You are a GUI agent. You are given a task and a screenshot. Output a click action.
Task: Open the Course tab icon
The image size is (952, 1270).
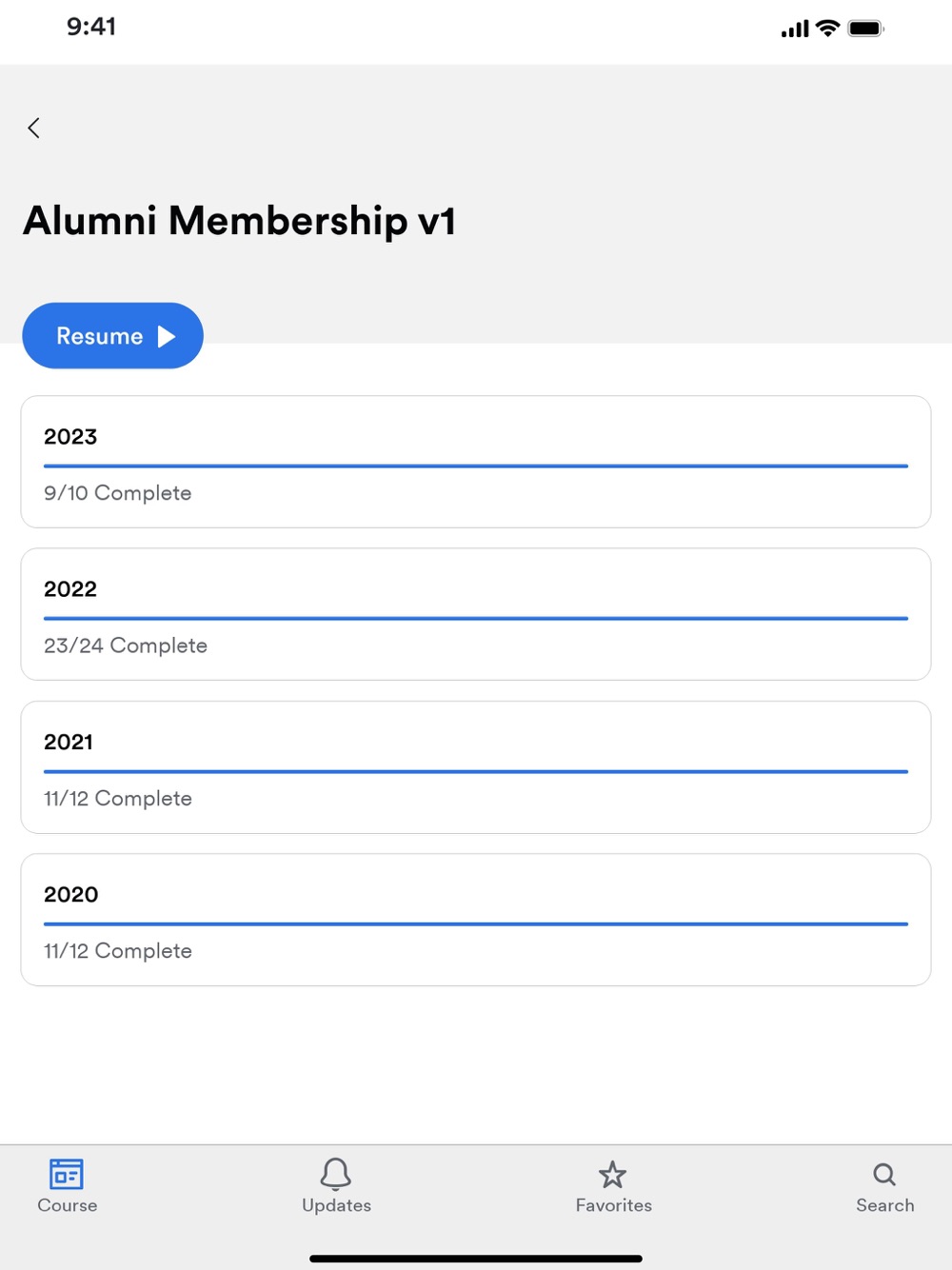(x=67, y=1174)
